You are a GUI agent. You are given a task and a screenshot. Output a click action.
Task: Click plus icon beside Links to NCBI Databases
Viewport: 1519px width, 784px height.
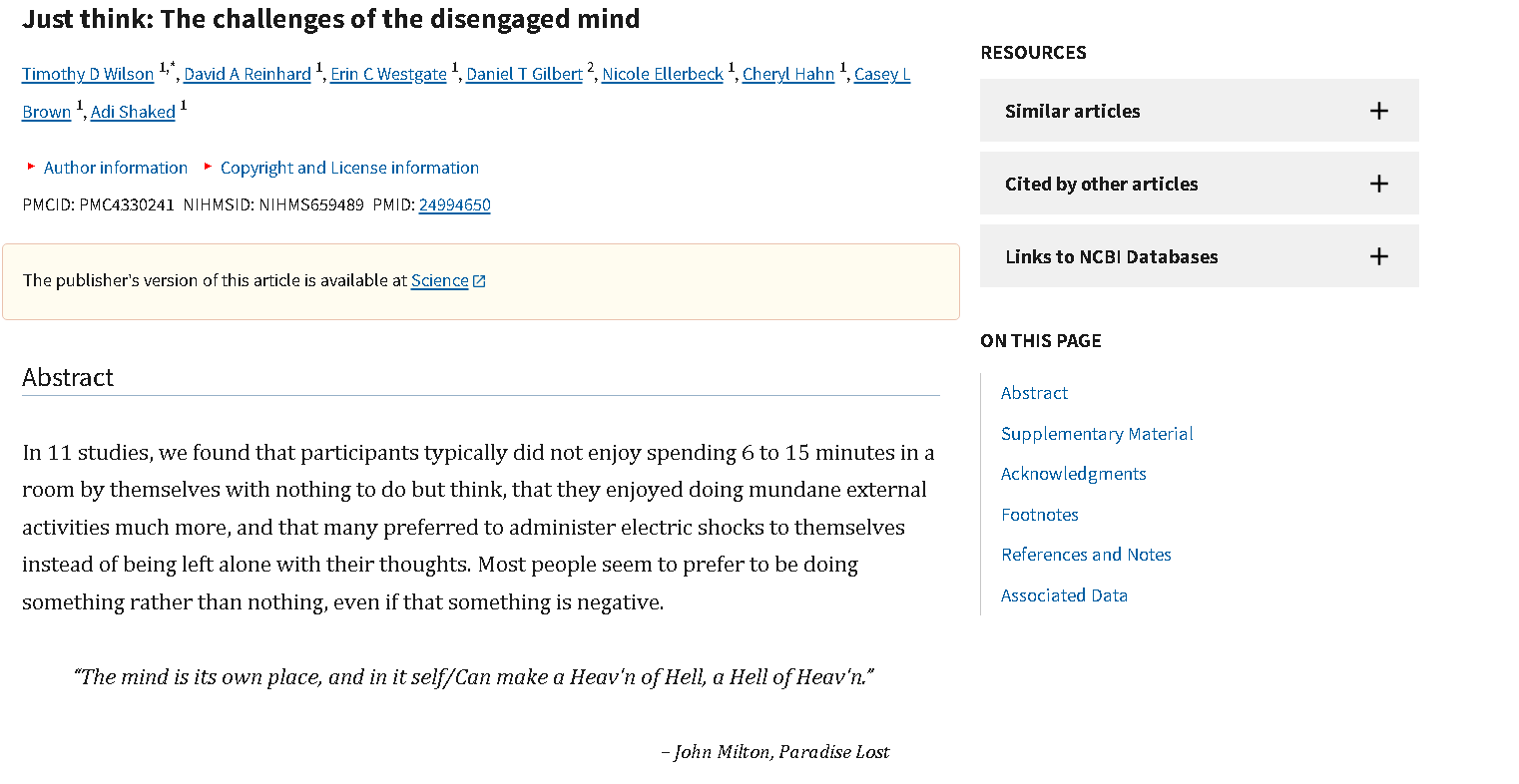point(1378,256)
